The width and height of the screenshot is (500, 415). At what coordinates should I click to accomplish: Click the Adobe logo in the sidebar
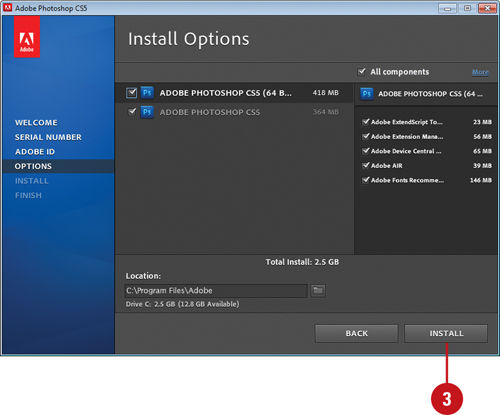(x=27, y=37)
